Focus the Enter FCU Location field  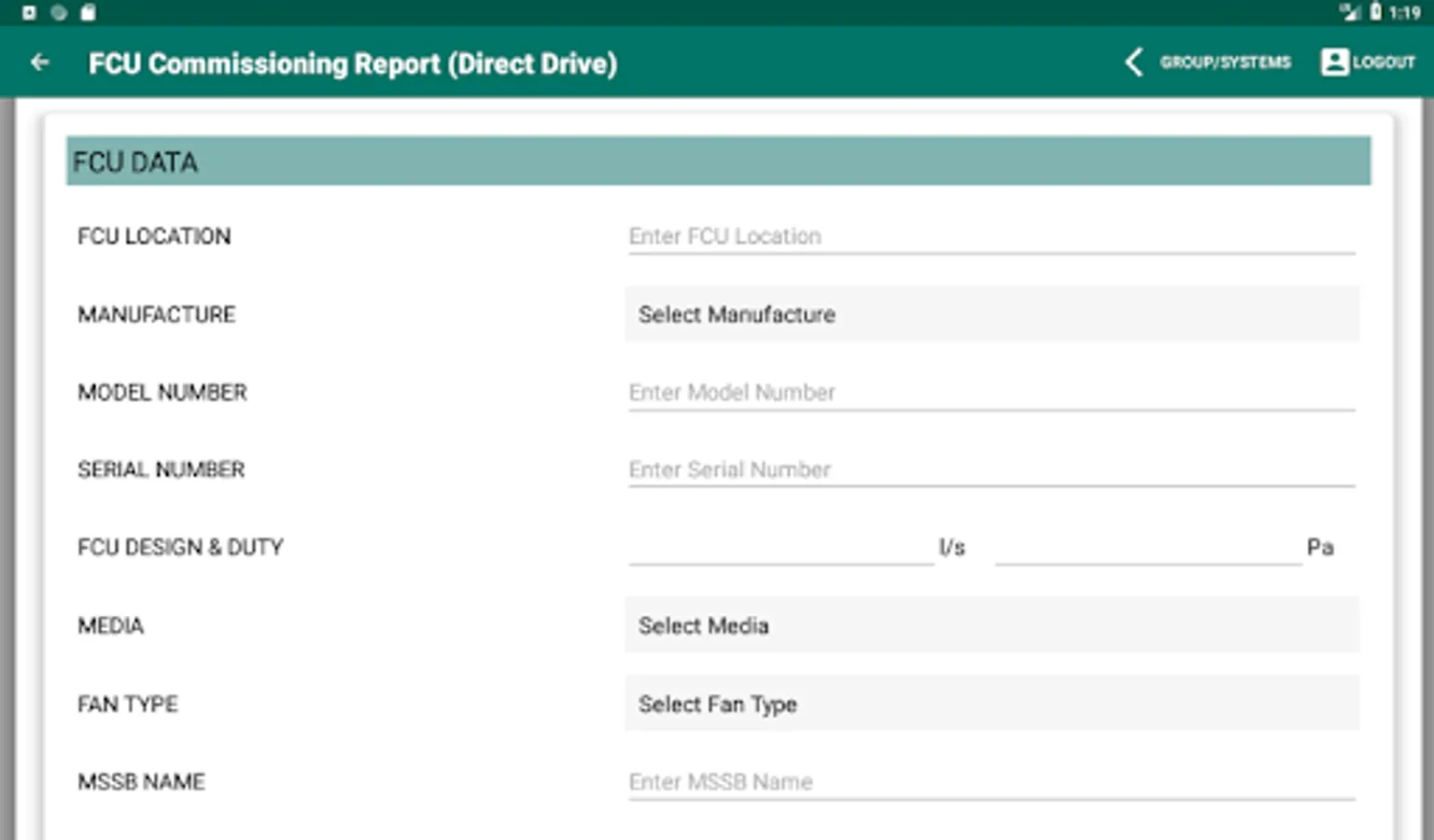tap(991, 236)
